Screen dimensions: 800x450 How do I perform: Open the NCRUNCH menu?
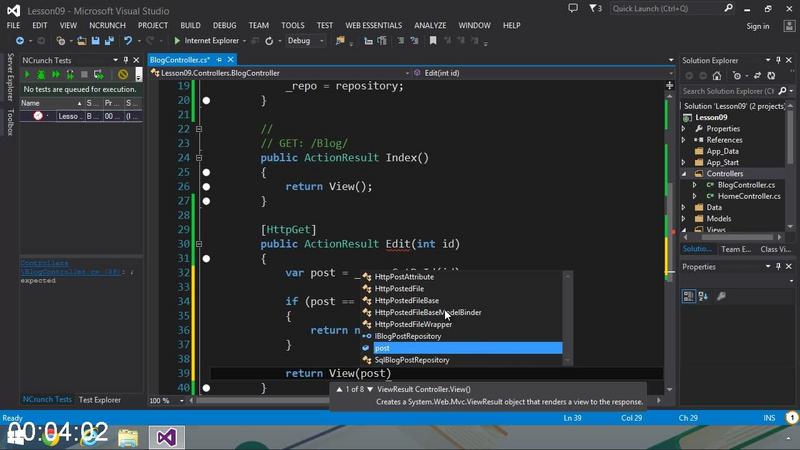click(107, 25)
